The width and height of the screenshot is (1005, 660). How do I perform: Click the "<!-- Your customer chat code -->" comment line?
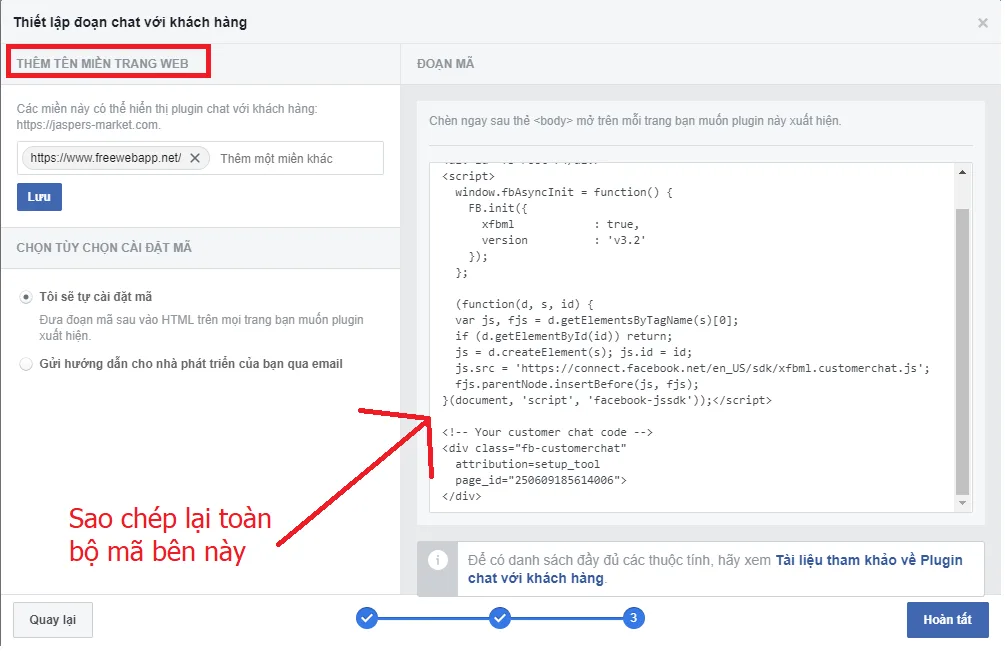click(x=547, y=433)
